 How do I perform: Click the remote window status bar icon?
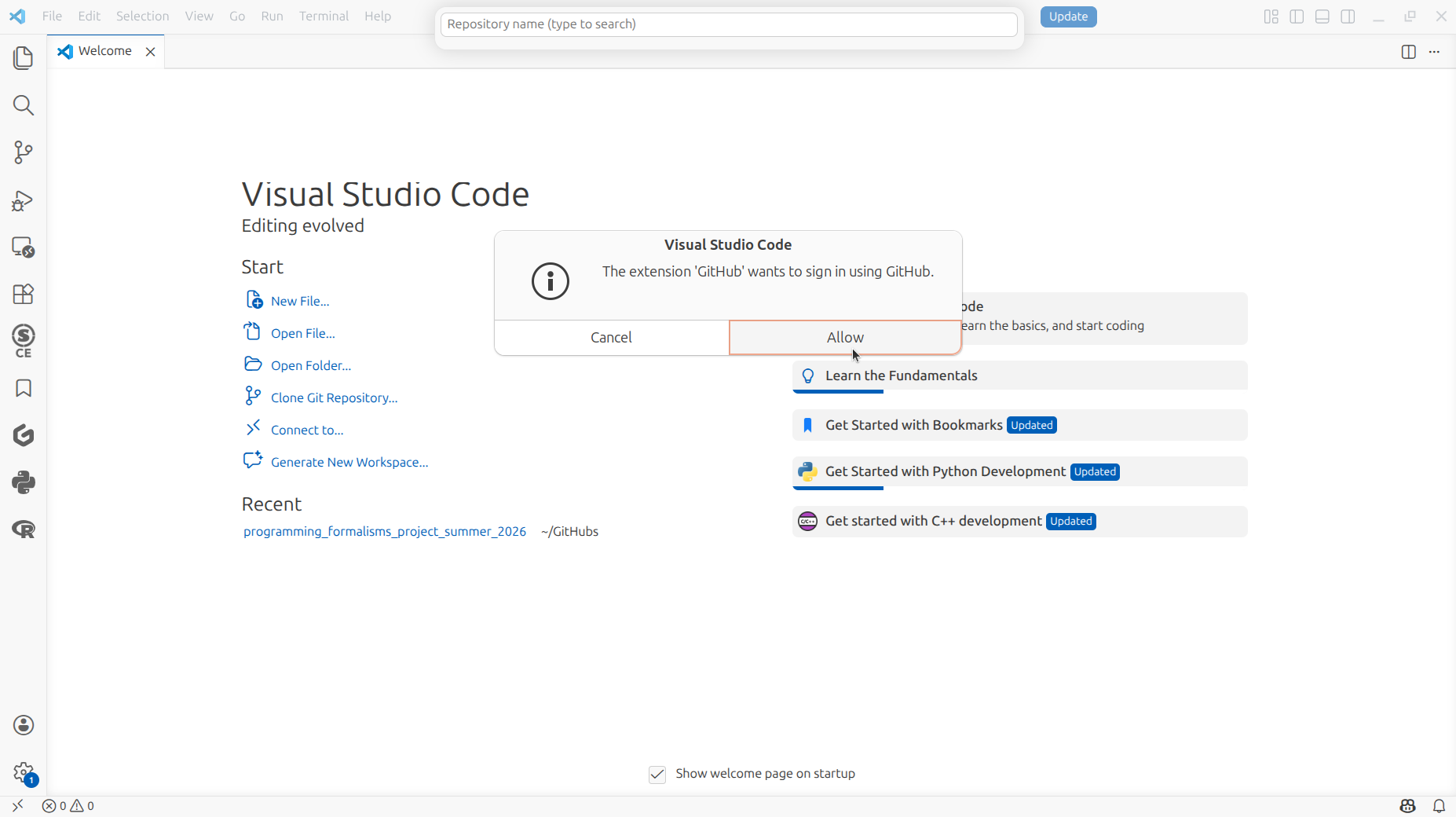point(17,806)
